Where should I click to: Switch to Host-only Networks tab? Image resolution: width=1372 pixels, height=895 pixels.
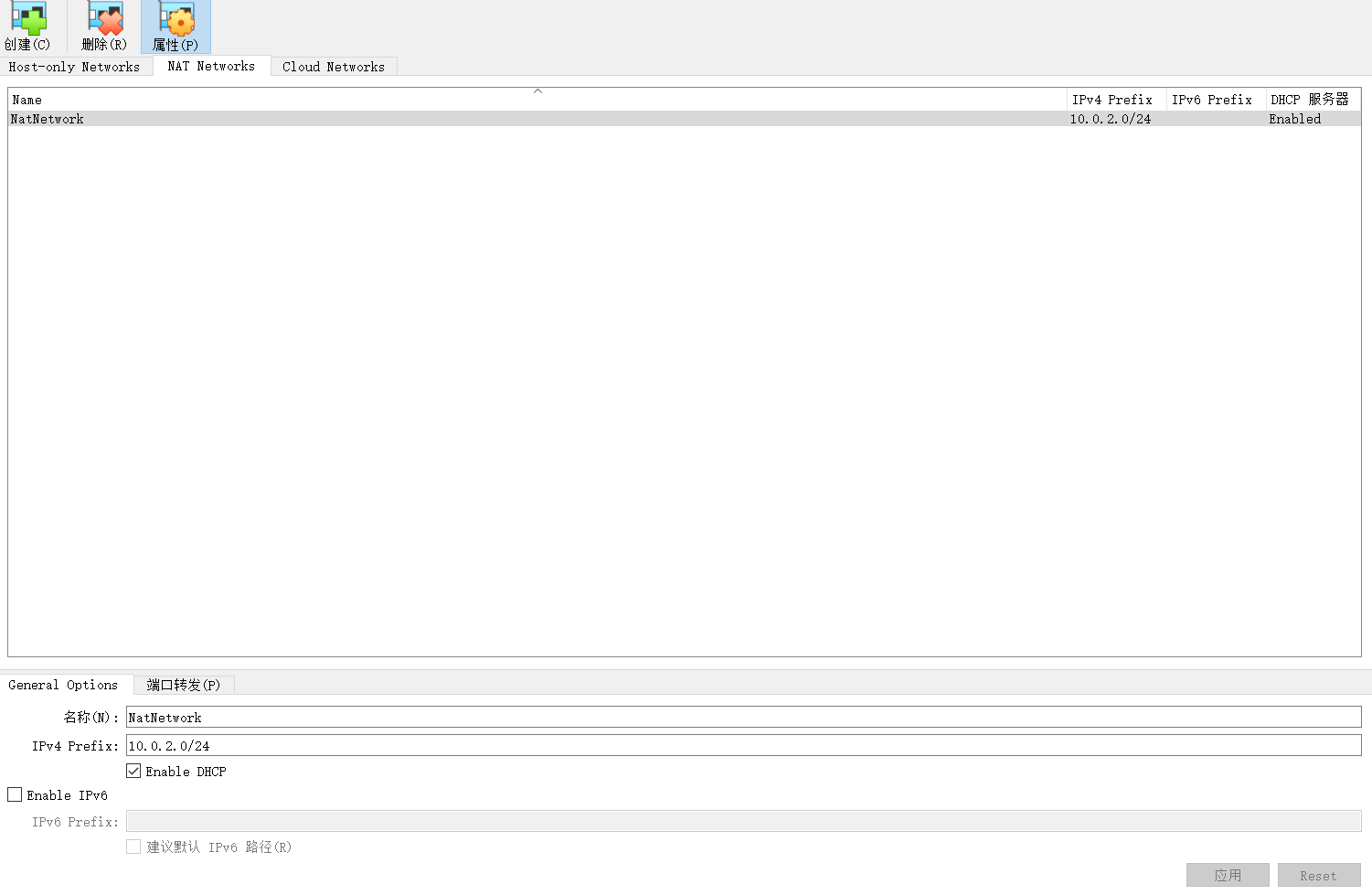[74, 67]
